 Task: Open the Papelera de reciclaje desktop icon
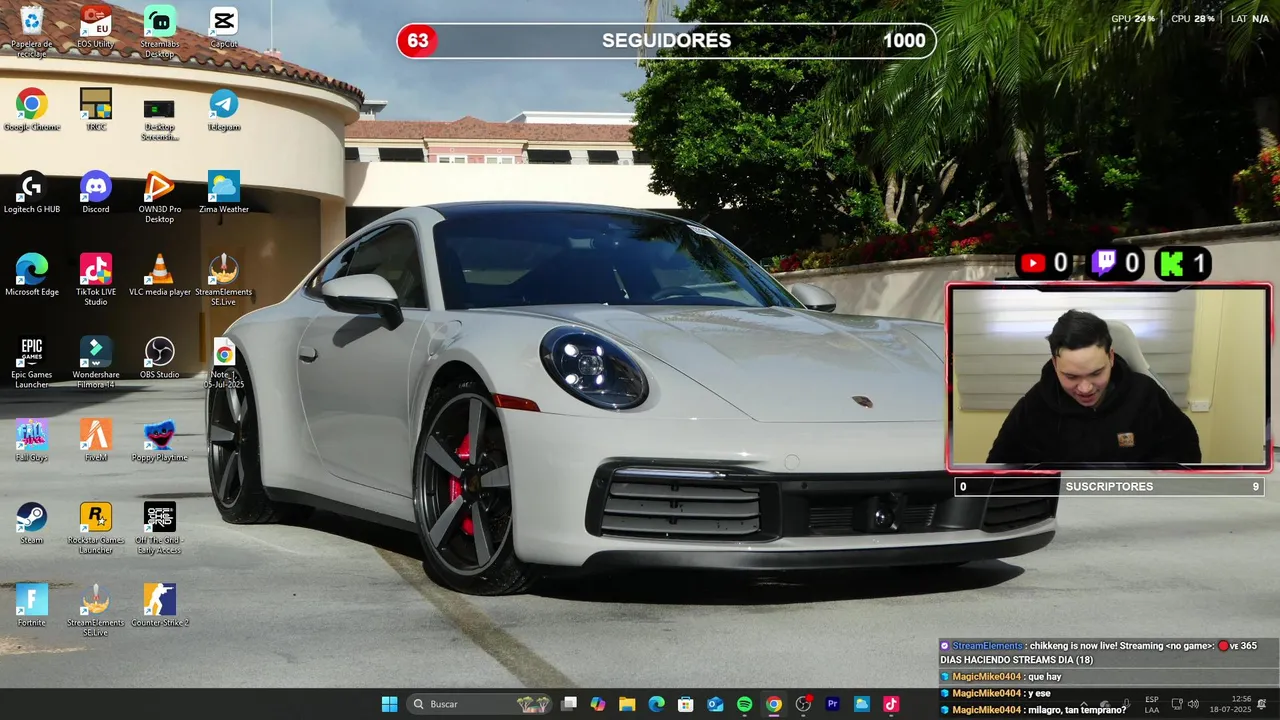(32, 31)
